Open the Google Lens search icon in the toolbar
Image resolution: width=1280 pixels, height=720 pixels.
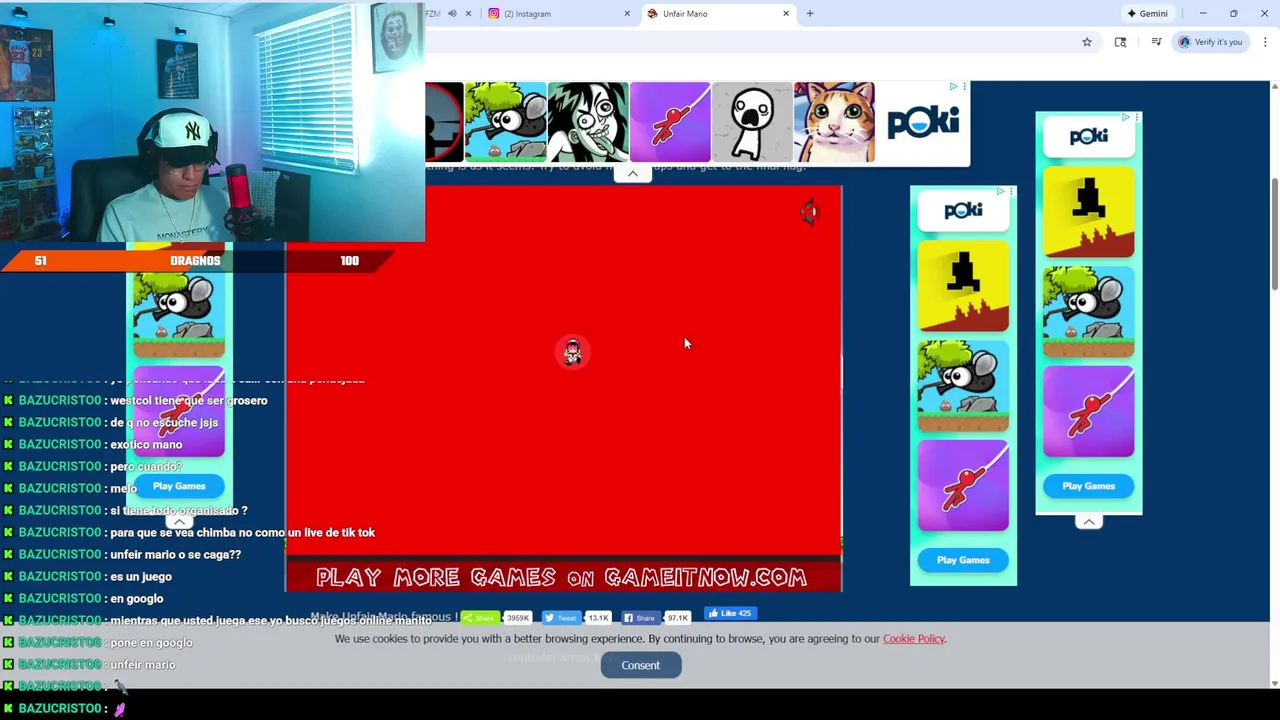(1120, 42)
